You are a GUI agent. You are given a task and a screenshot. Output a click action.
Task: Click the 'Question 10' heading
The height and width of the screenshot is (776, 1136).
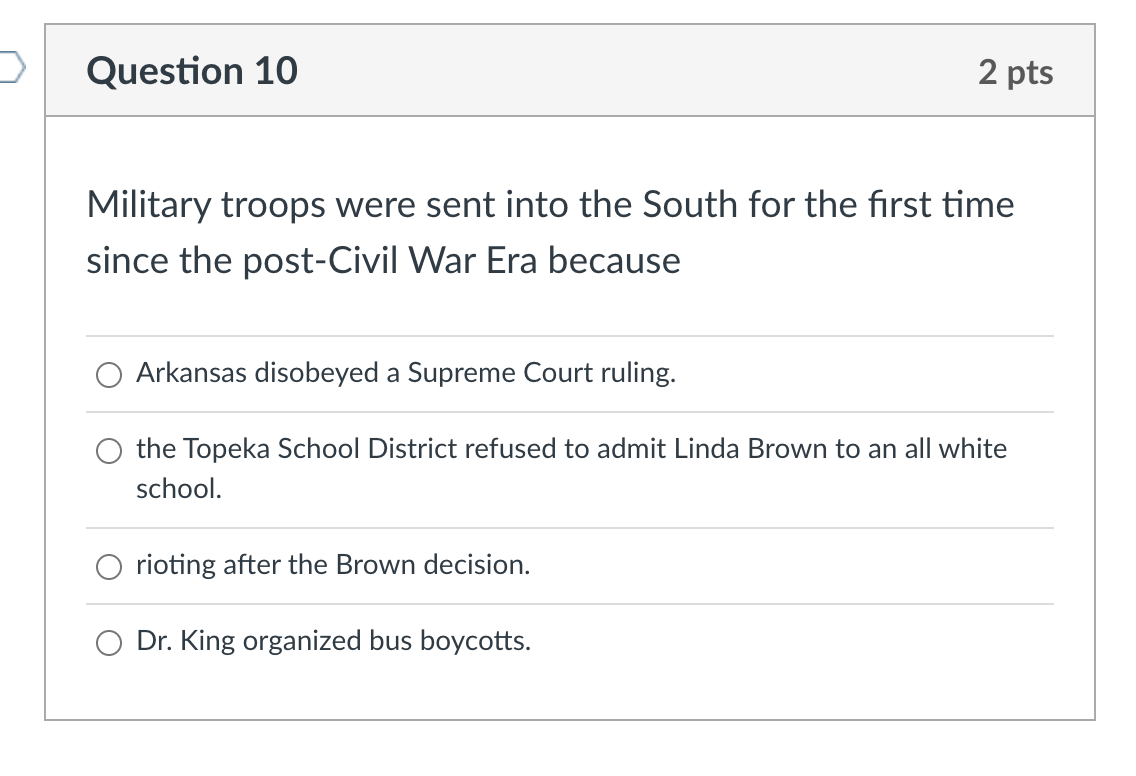(x=192, y=71)
